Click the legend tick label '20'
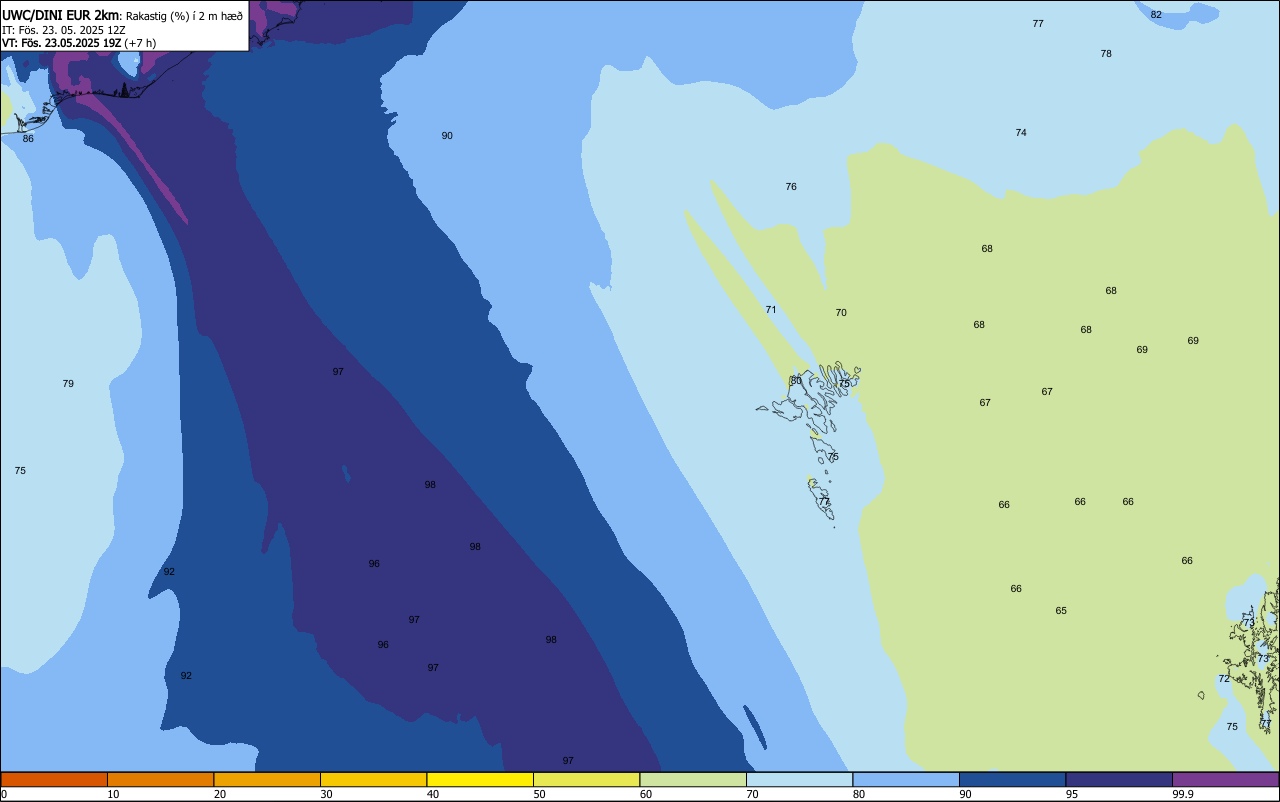 (220, 794)
